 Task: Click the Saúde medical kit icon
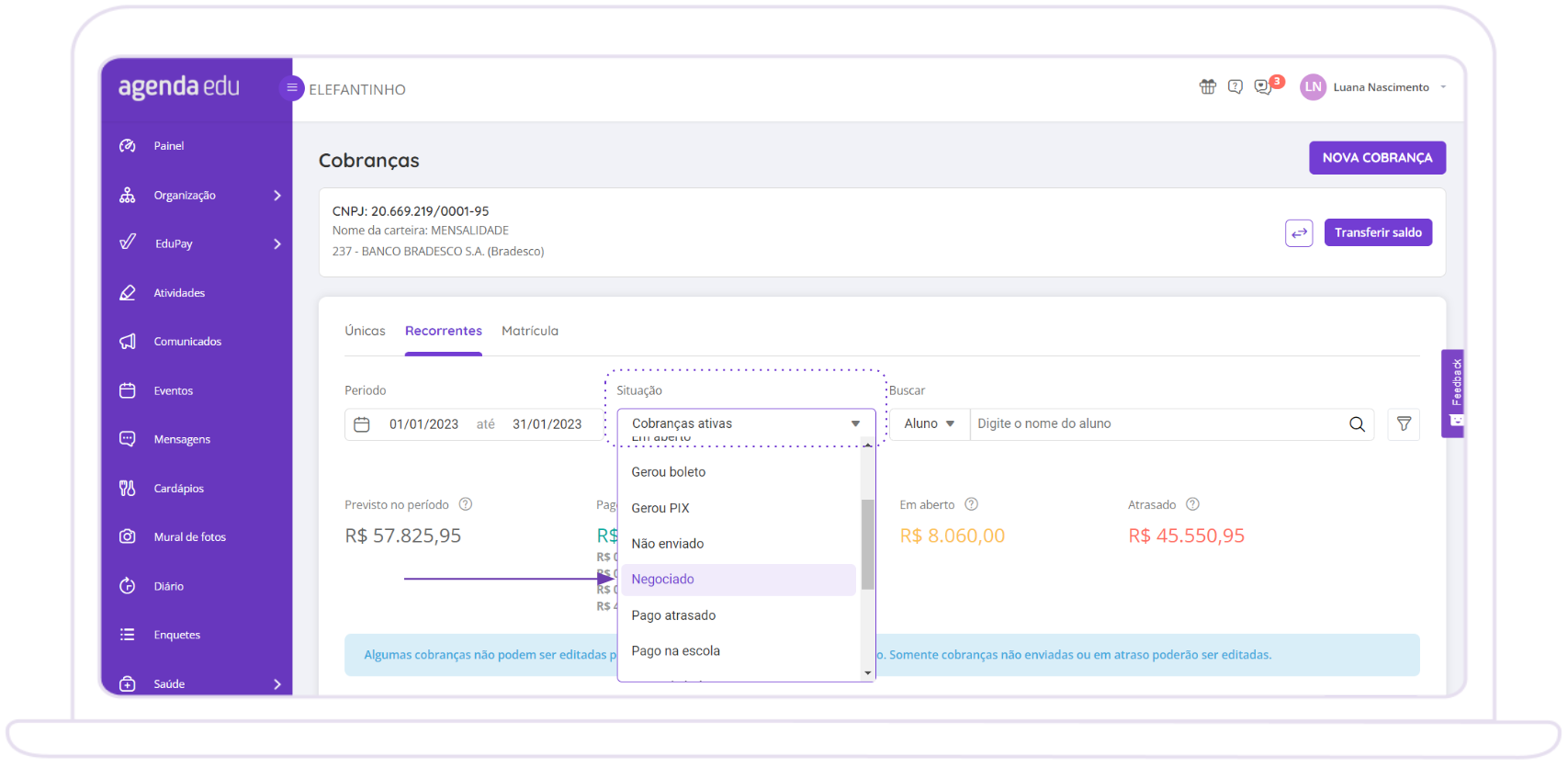tap(128, 683)
